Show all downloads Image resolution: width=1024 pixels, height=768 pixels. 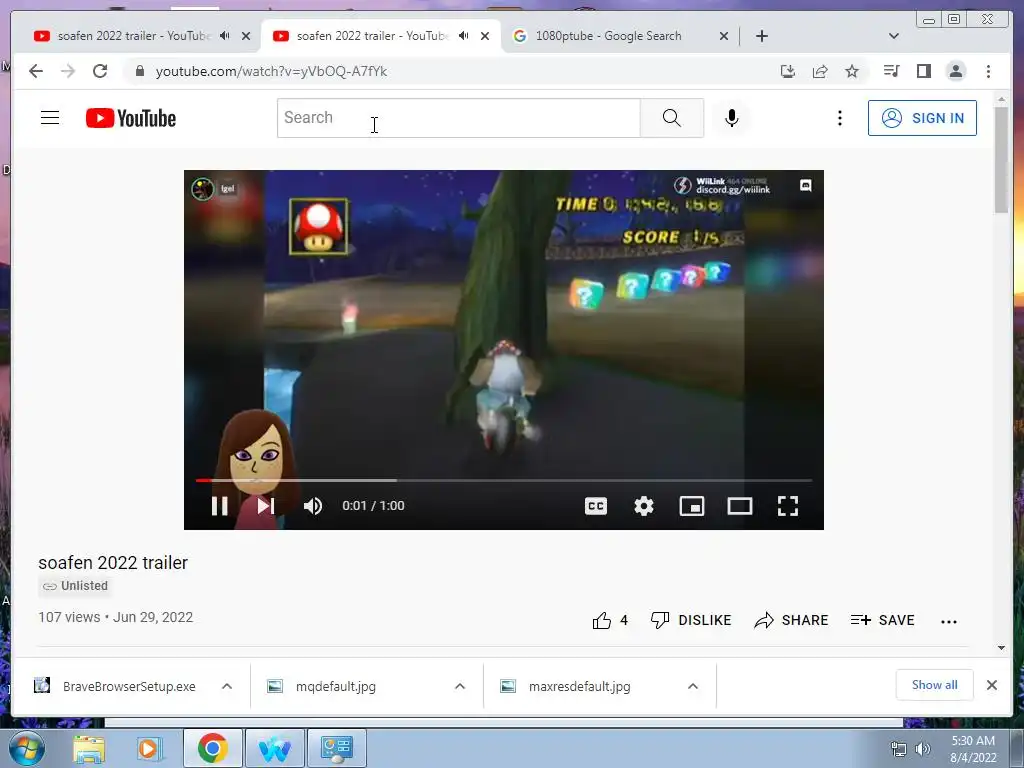point(935,685)
